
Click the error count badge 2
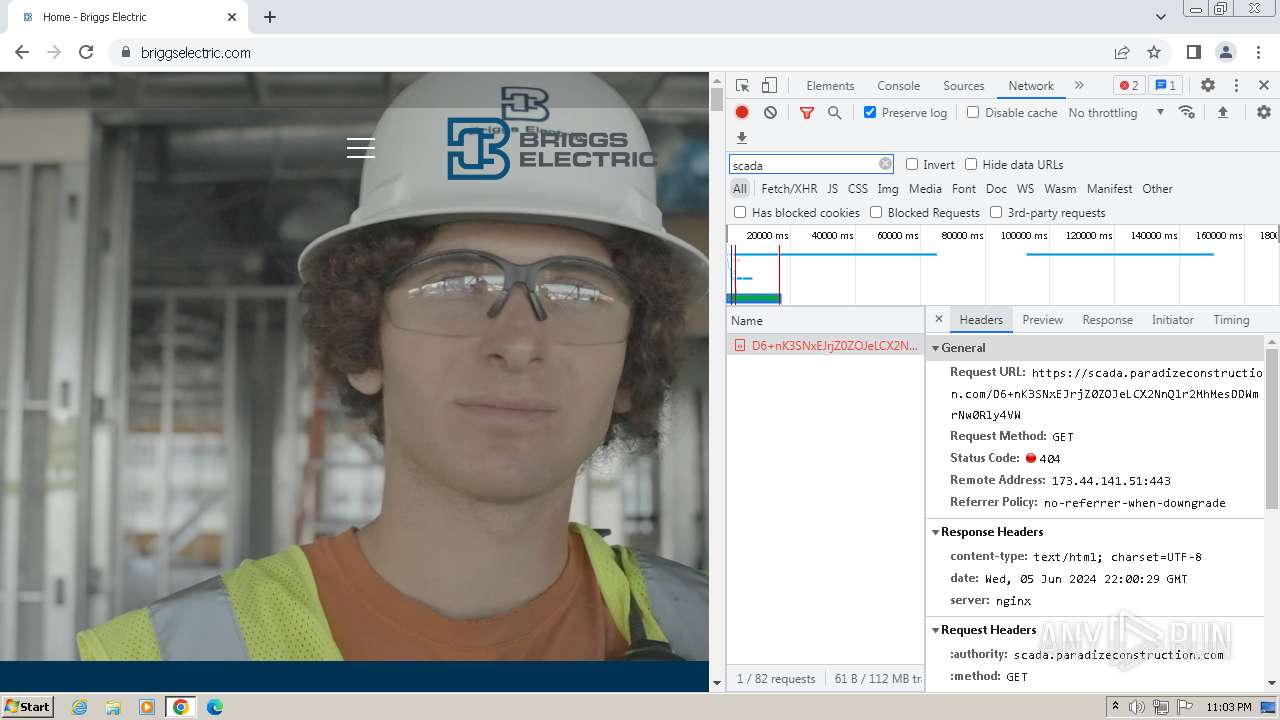tap(1129, 85)
